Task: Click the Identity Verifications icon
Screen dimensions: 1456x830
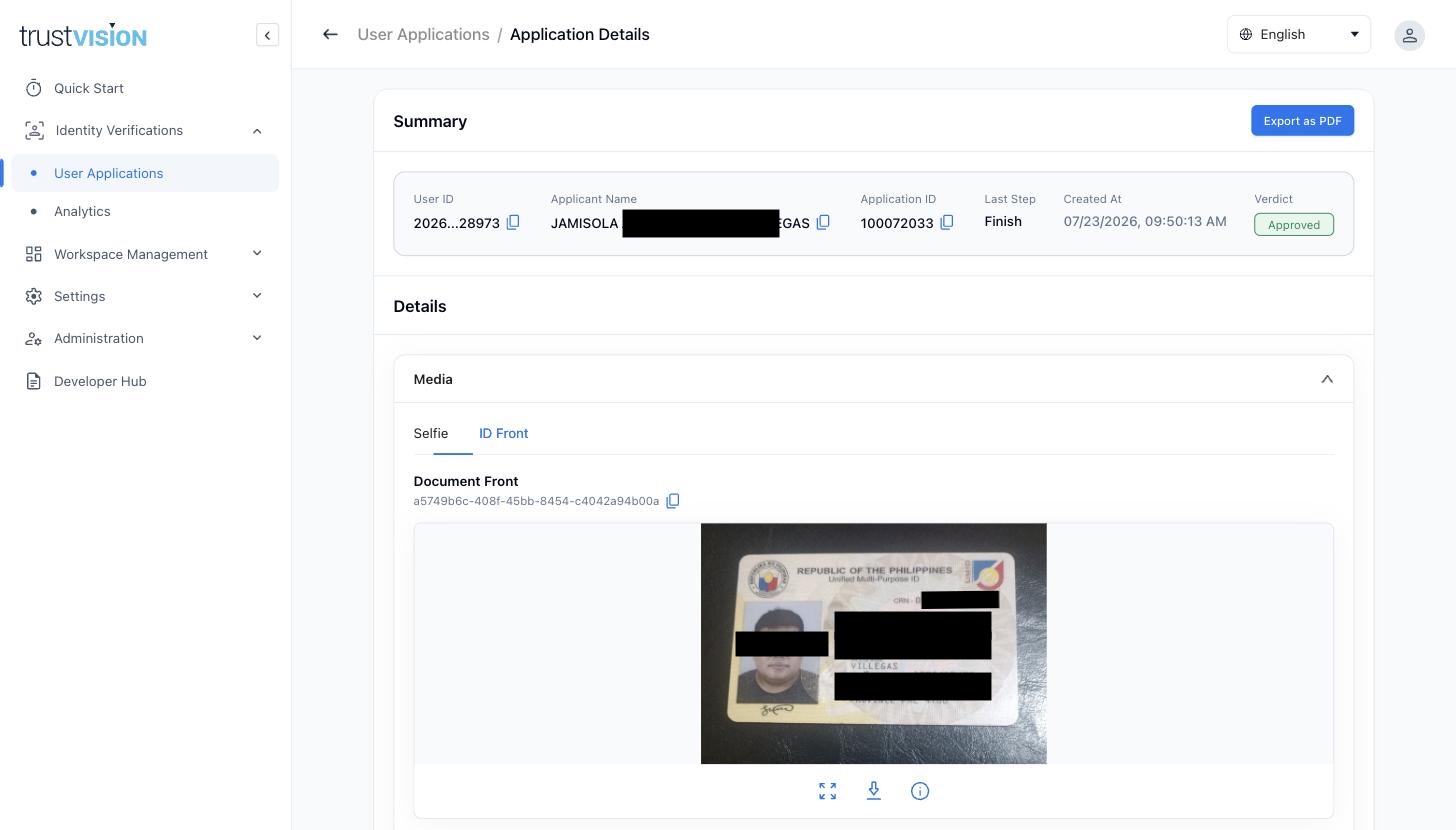Action: point(34,130)
